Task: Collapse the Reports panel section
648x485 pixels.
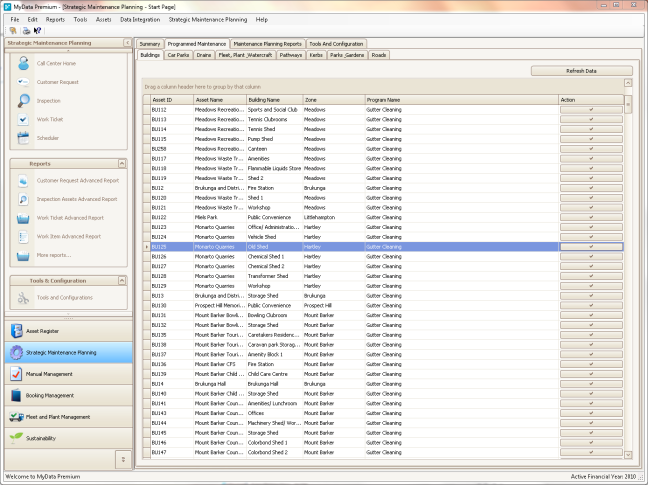Action: point(121,162)
